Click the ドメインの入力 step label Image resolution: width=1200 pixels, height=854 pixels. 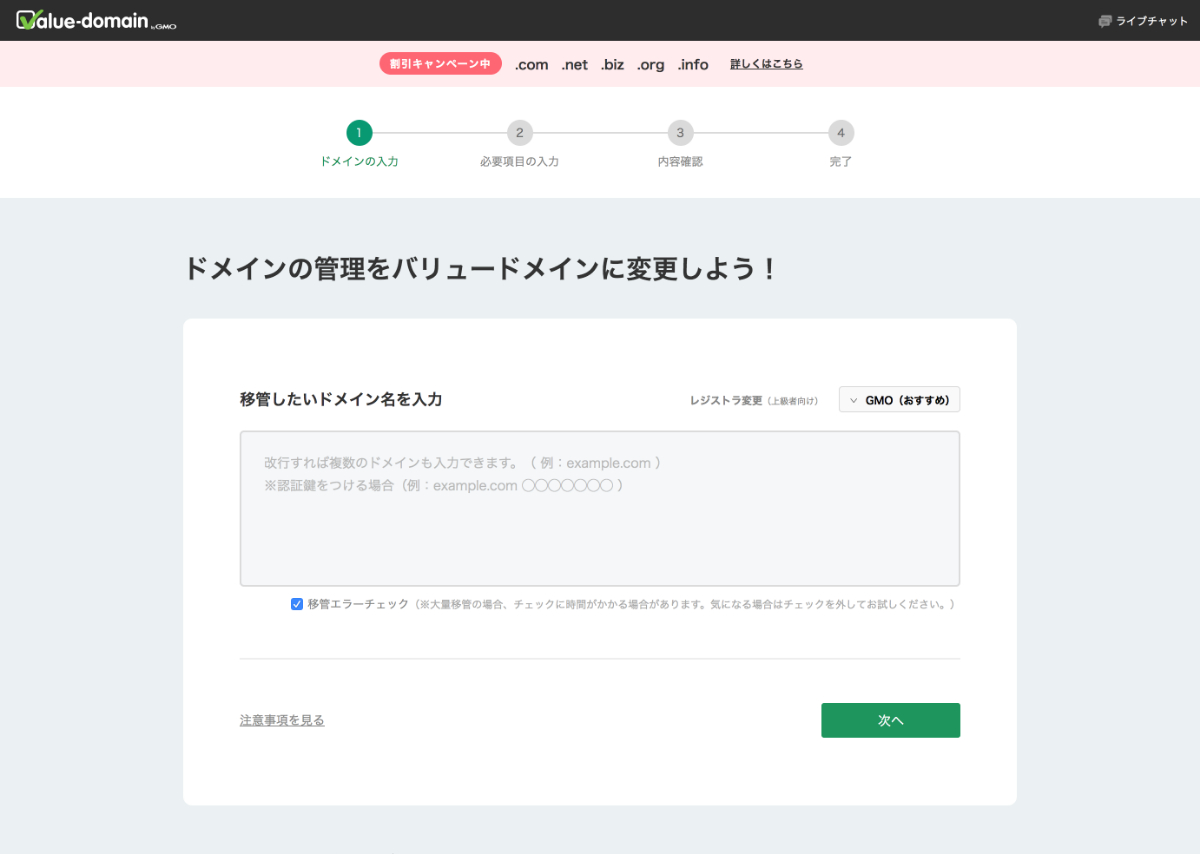(x=359, y=161)
